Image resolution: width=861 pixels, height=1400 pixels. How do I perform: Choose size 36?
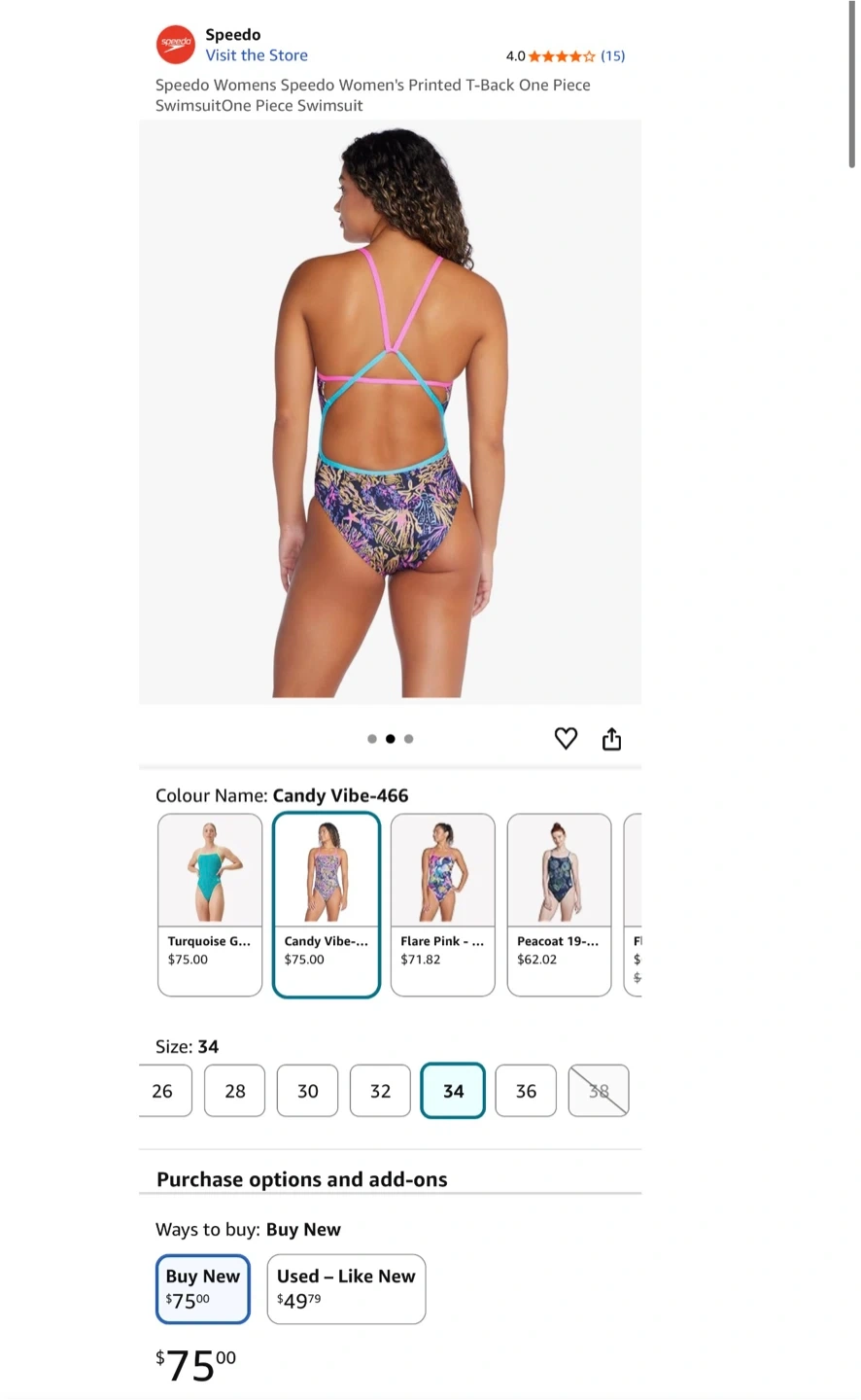coord(526,1091)
